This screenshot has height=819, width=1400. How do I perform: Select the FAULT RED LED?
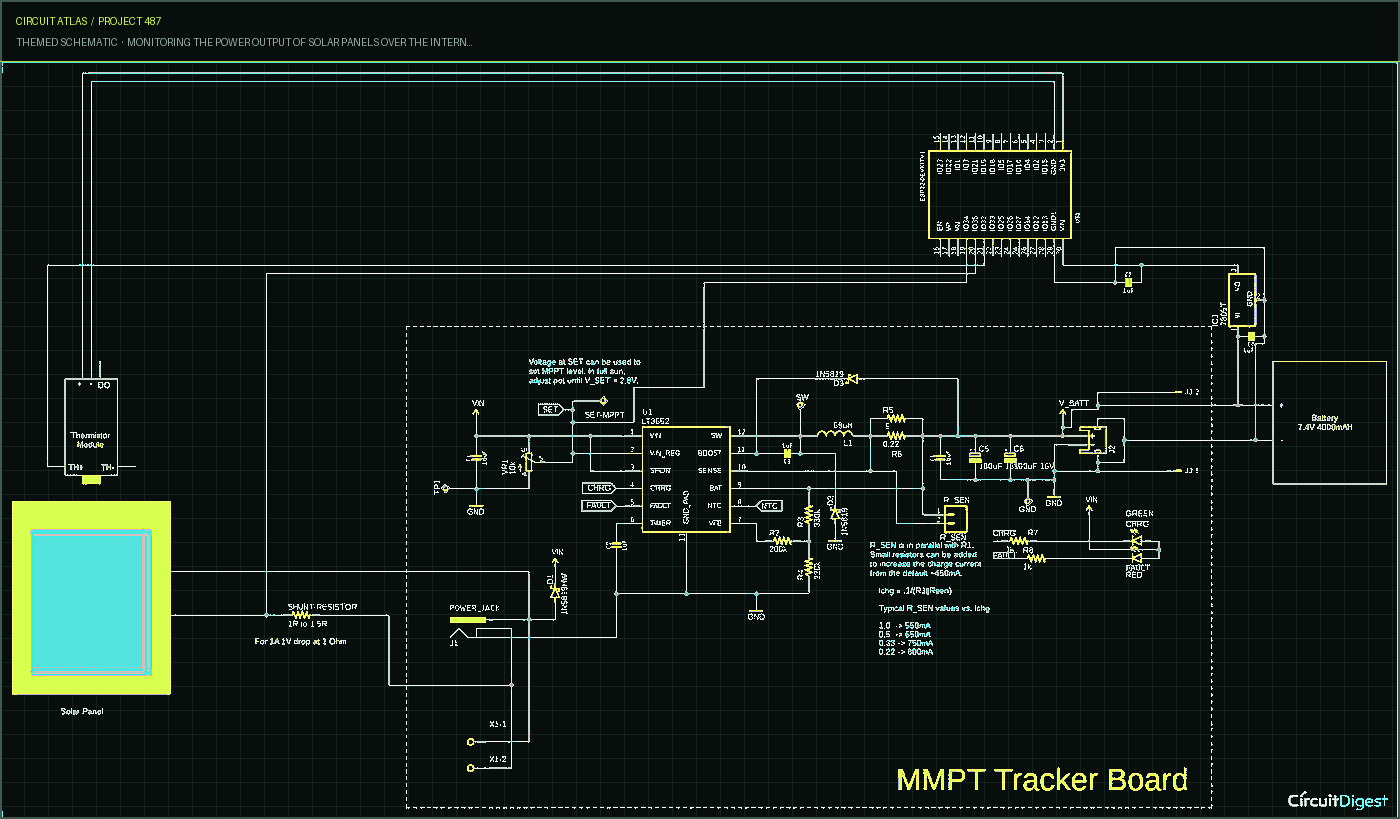point(1136,557)
